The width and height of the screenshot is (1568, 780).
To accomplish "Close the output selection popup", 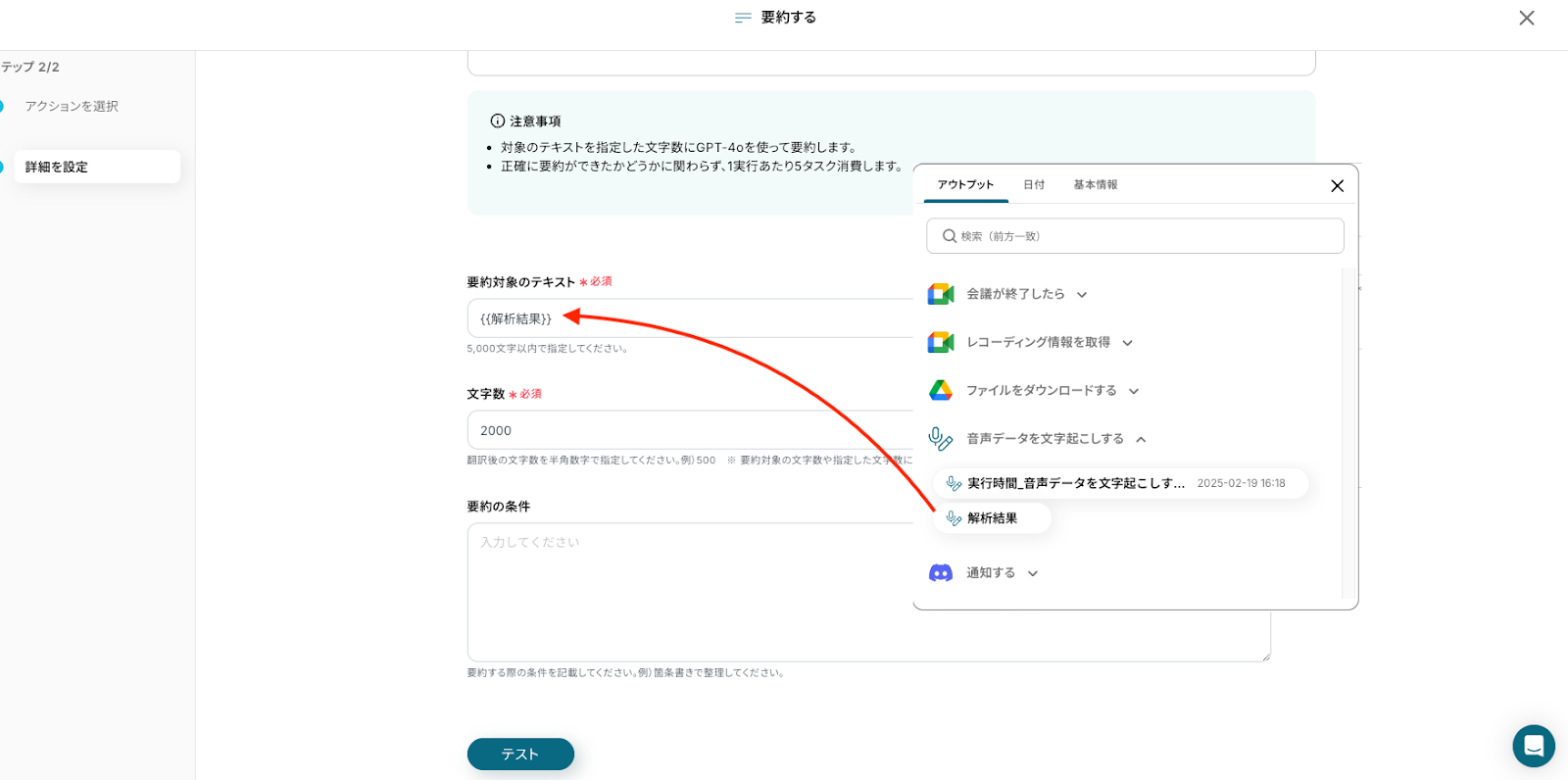I will click(1337, 186).
